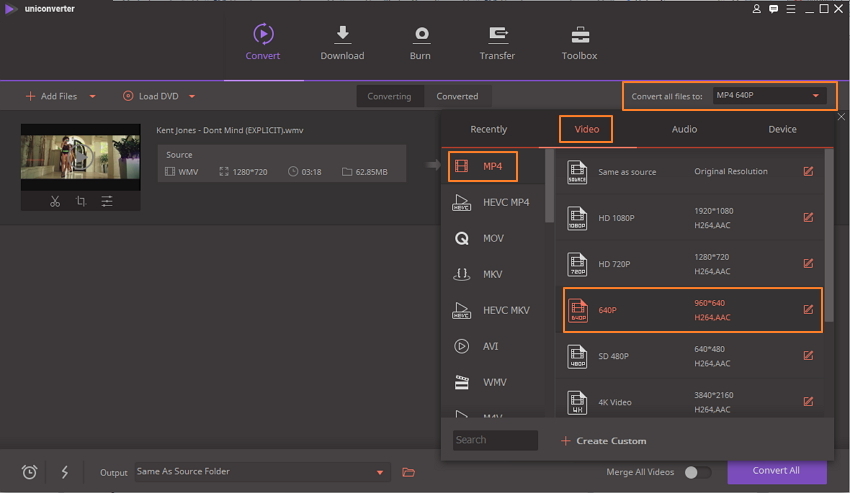Click the schedule alarm clock icon
Image resolution: width=850 pixels, height=493 pixels.
pos(29,472)
